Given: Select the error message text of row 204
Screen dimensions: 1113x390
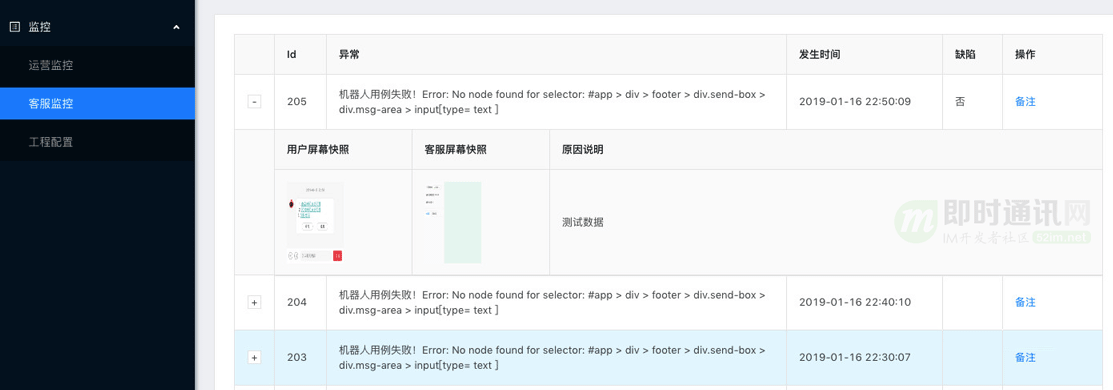Looking at the screenshot, I should click(x=552, y=302).
